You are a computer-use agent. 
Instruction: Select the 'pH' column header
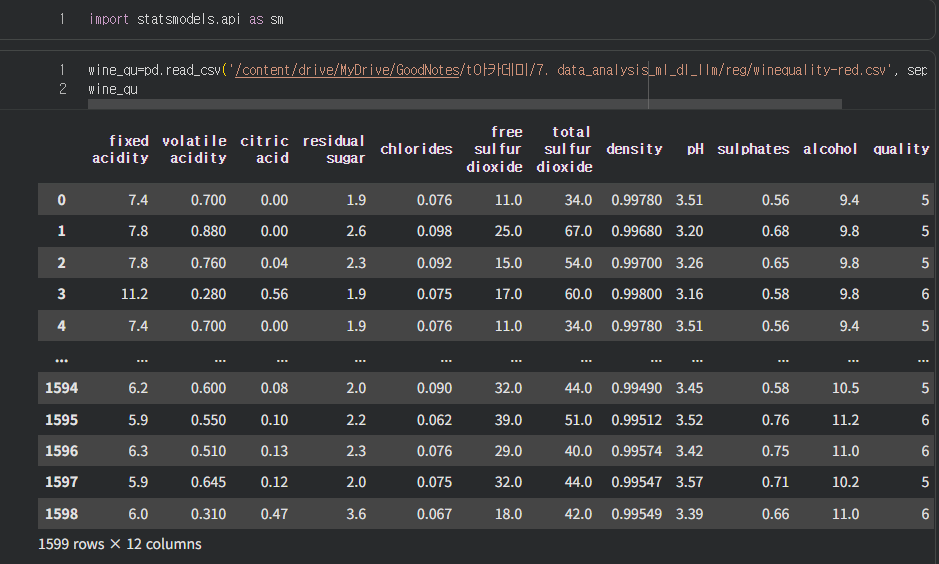point(695,149)
